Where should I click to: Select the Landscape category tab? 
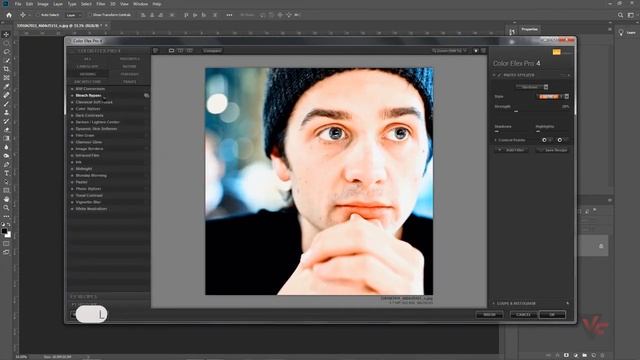(87, 67)
